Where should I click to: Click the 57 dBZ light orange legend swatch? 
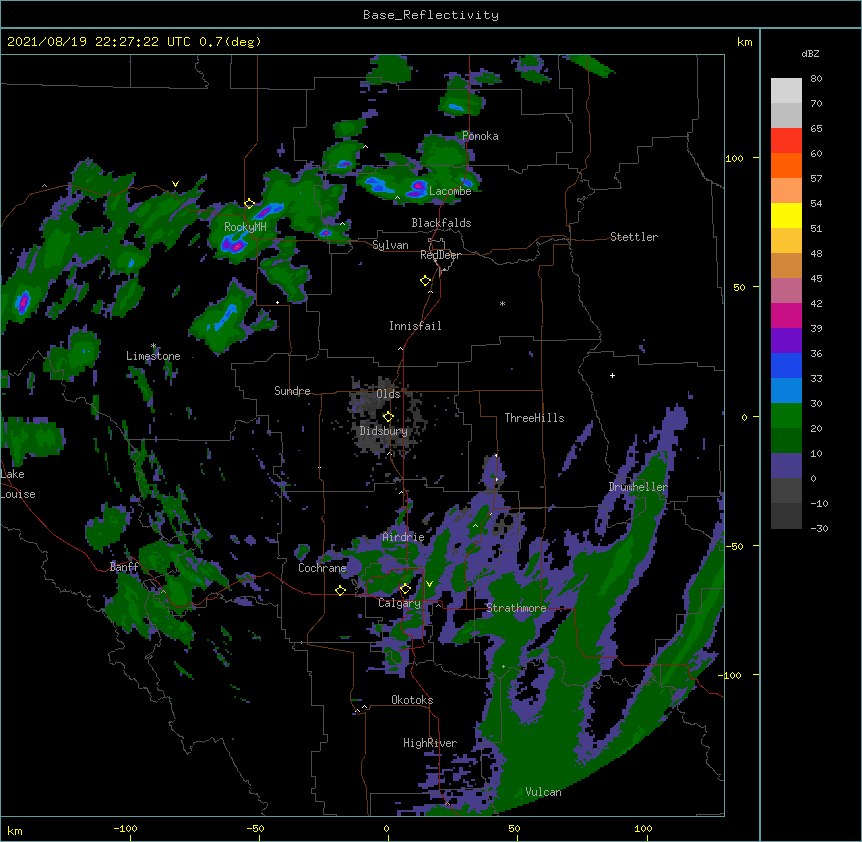click(786, 190)
